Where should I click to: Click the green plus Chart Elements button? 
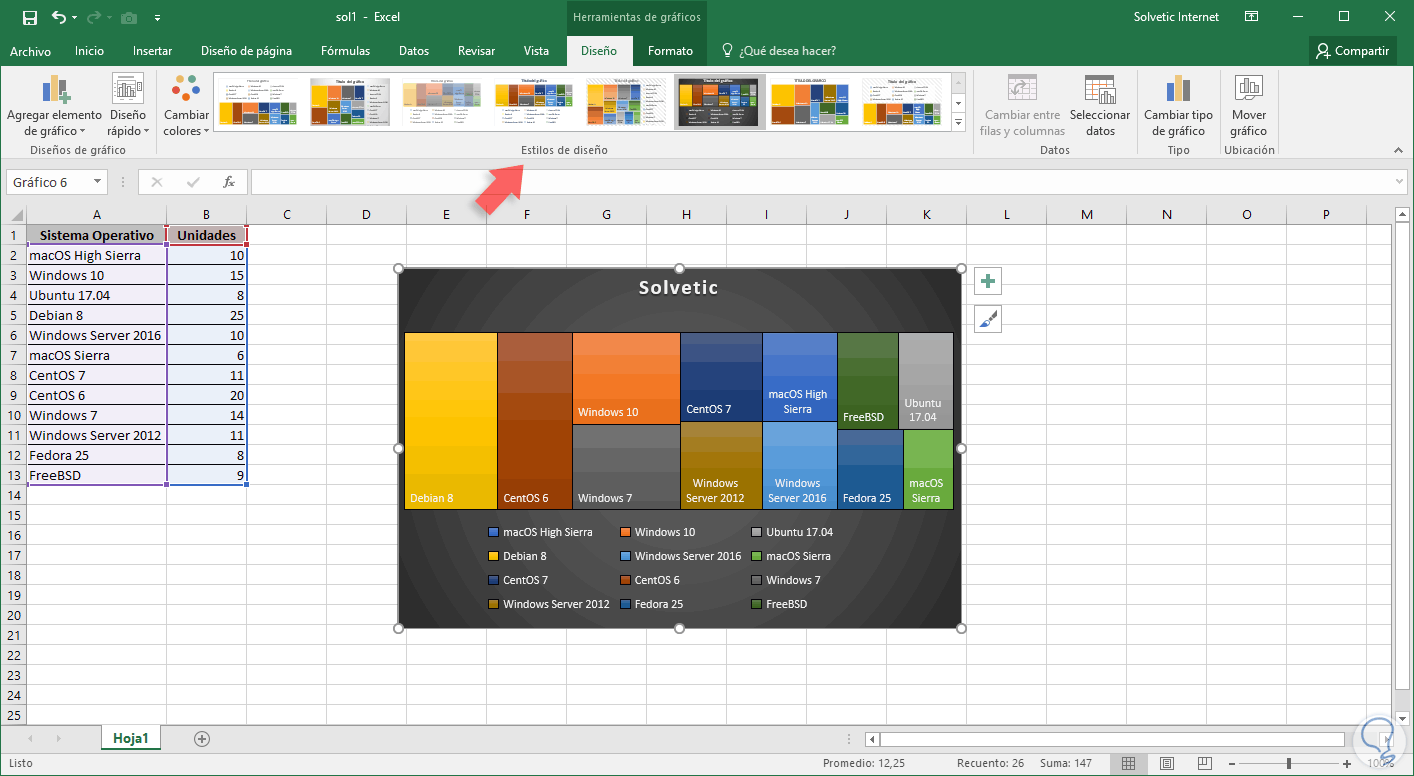[x=988, y=282]
